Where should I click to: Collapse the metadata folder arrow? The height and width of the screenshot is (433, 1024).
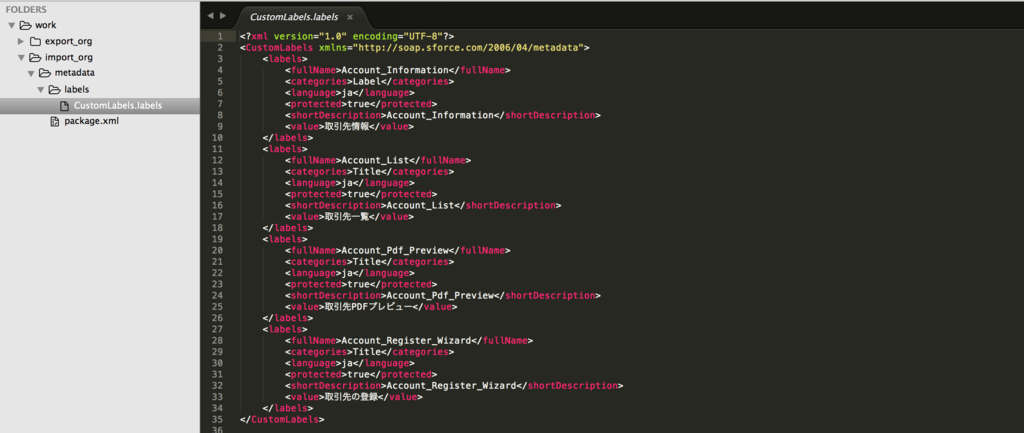pyautogui.click(x=31, y=73)
